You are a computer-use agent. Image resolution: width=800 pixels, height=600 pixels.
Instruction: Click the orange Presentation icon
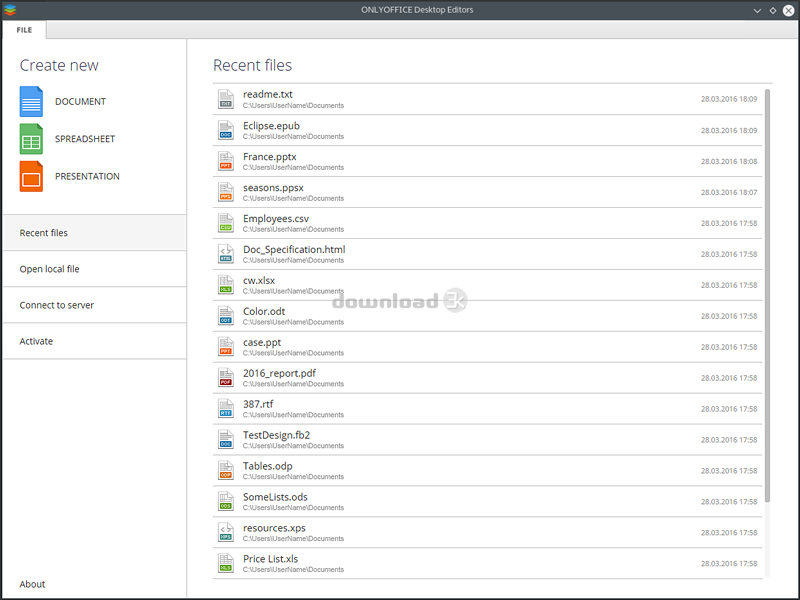click(31, 177)
